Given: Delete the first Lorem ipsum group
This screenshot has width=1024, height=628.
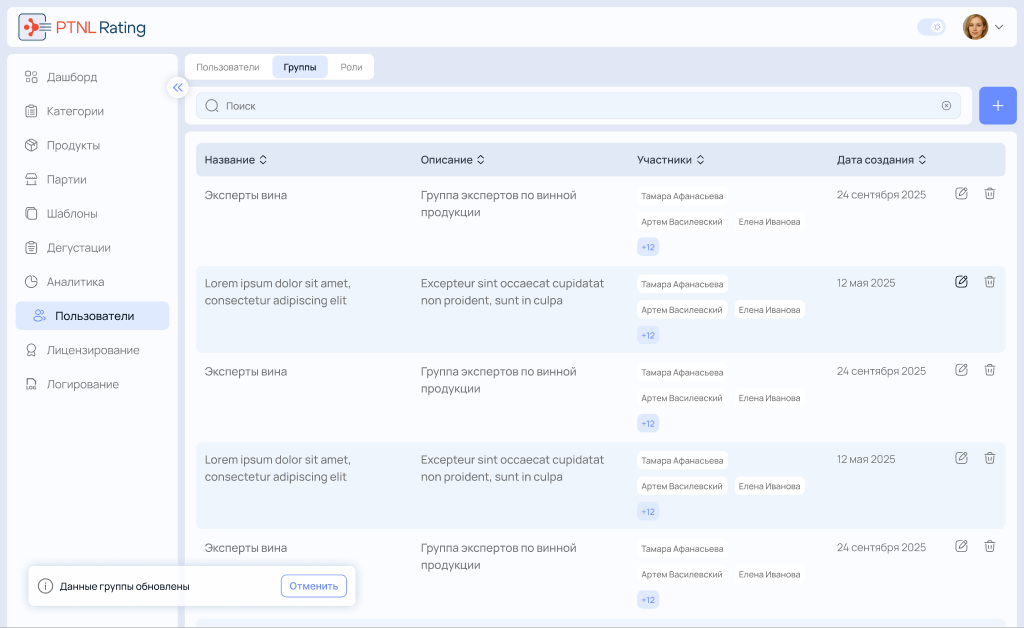Looking at the screenshot, I should [x=990, y=281].
